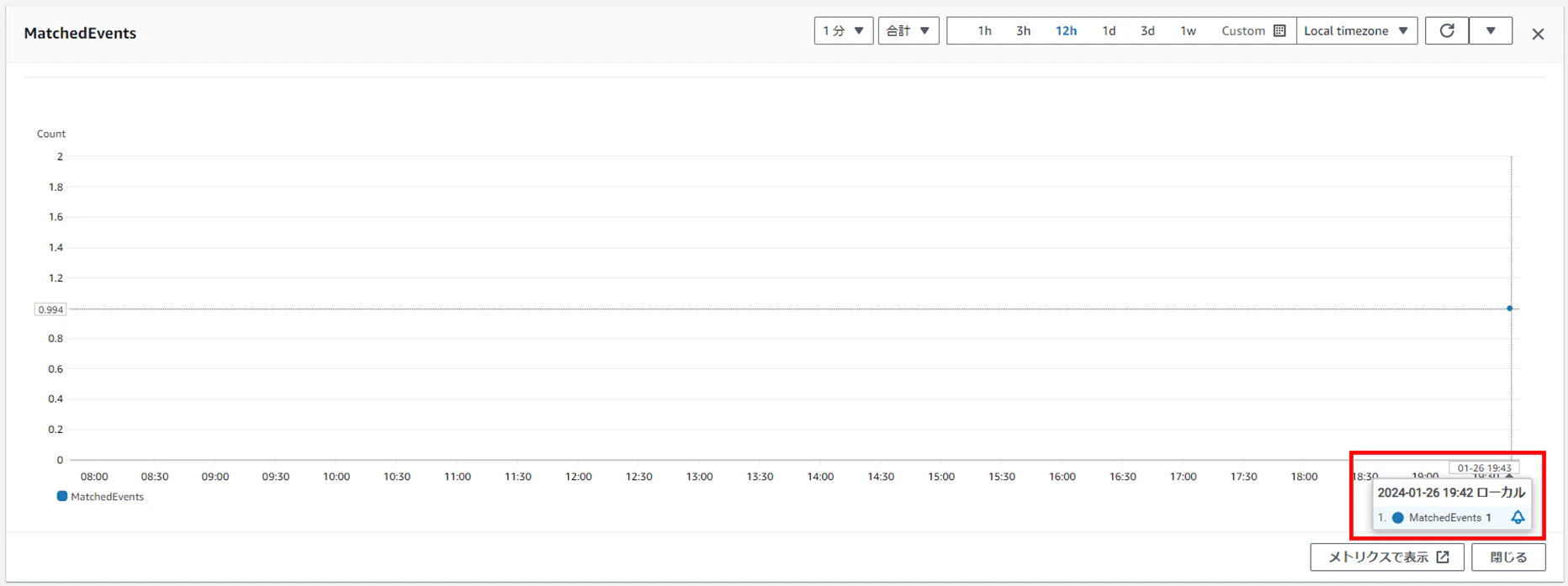This screenshot has width=1568, height=586.
Task: Click the alarm bell icon in tooltip
Action: pyautogui.click(x=1518, y=517)
